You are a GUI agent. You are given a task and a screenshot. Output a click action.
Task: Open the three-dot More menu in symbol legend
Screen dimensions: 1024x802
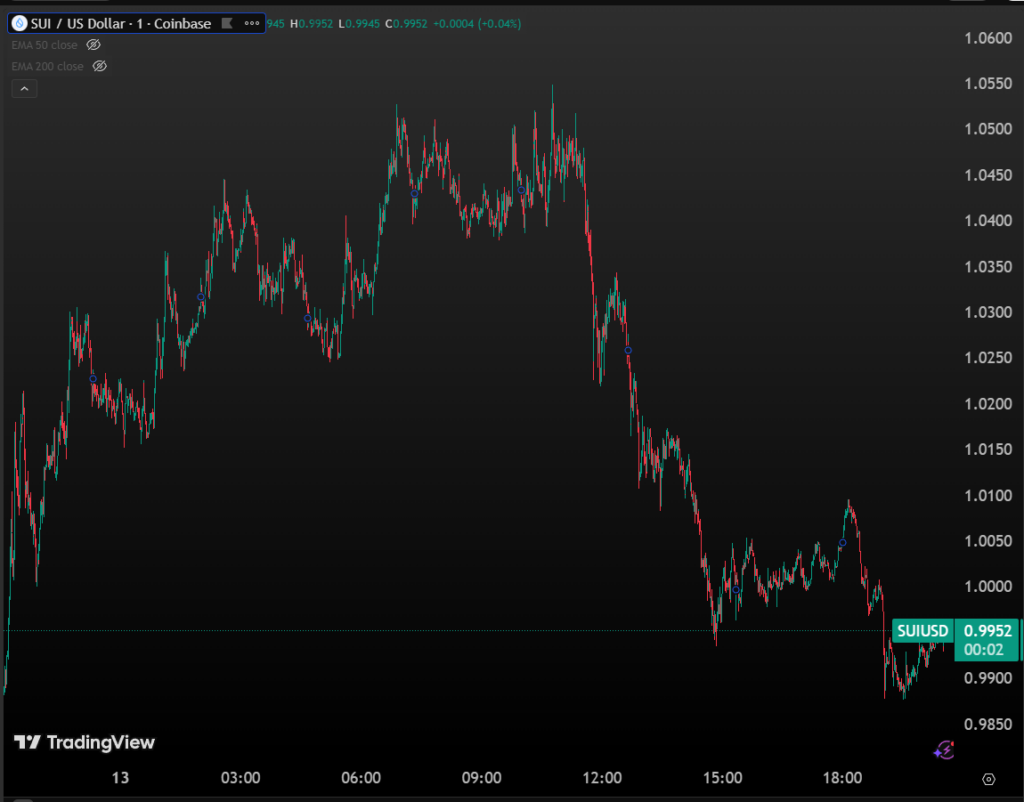[250, 23]
